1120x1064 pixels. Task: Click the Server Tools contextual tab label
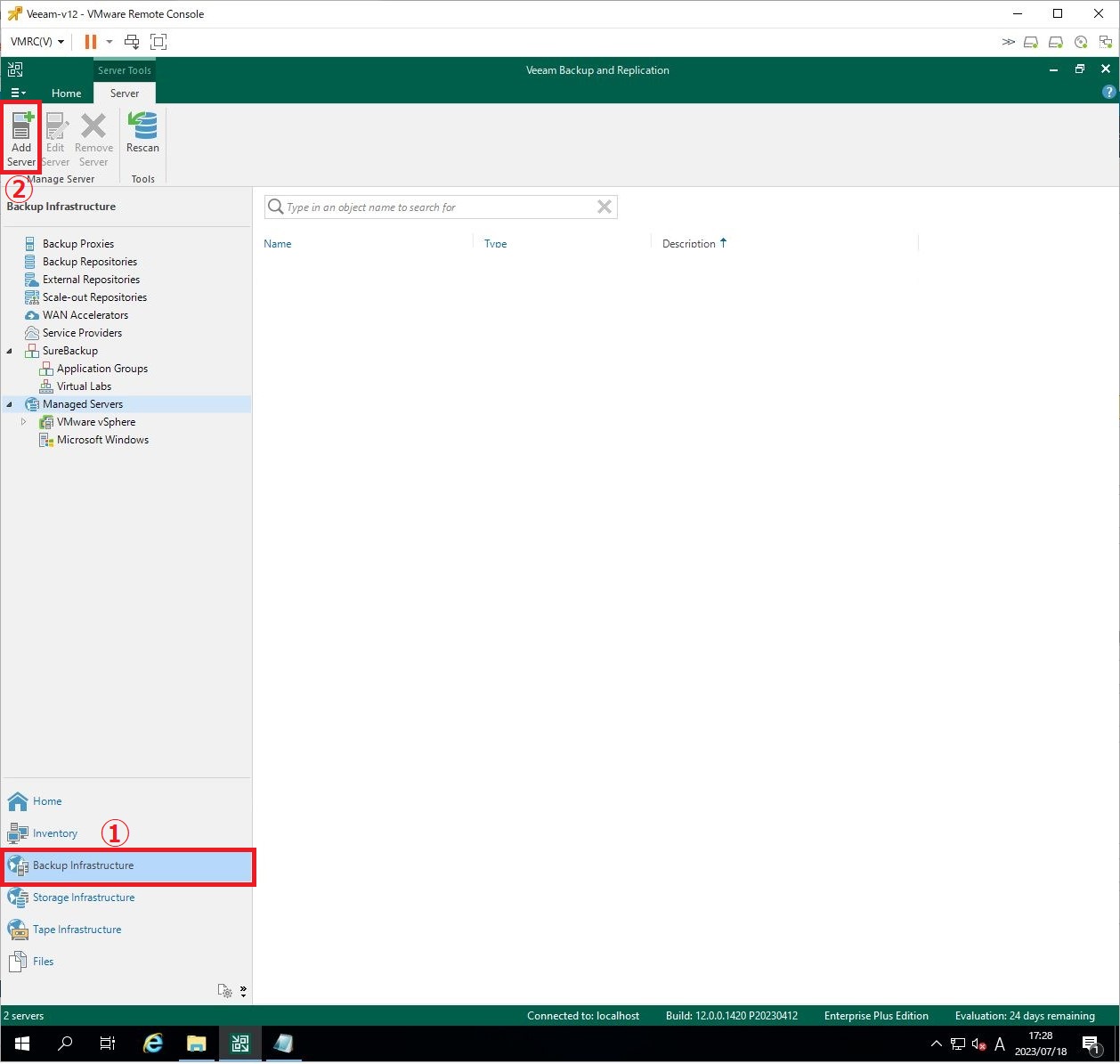pyautogui.click(x=125, y=70)
